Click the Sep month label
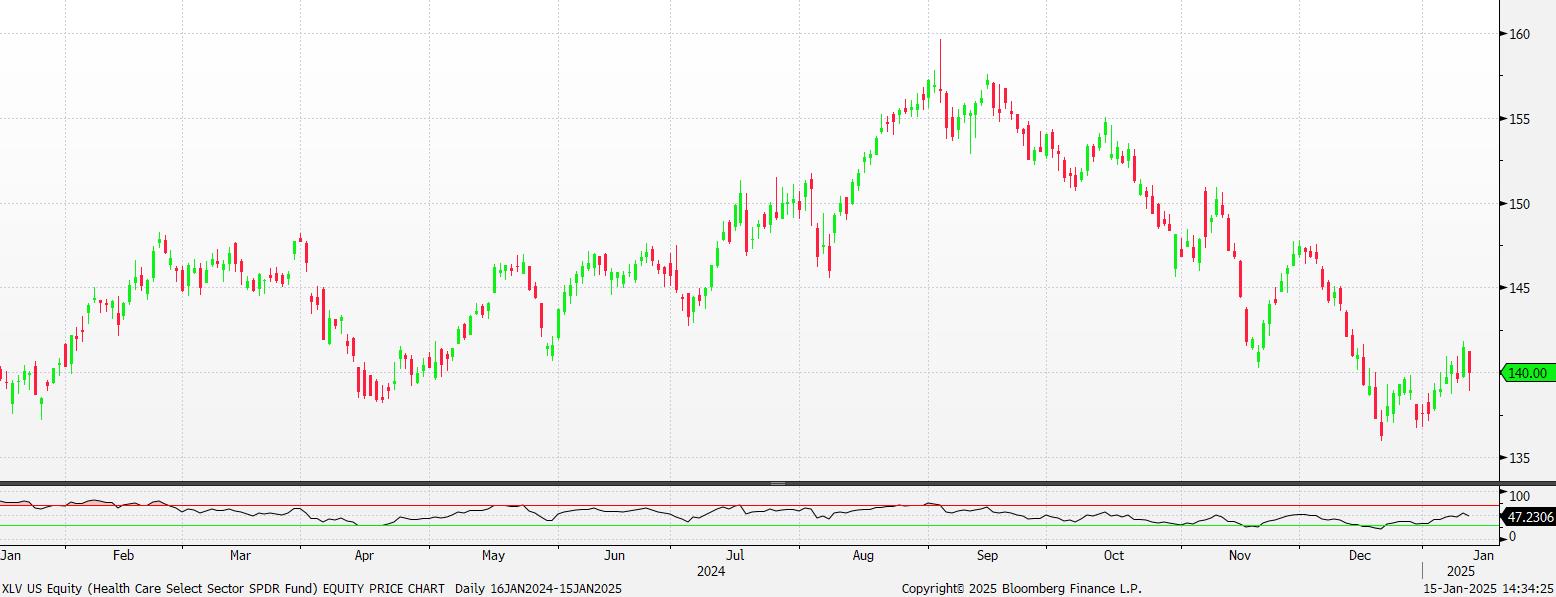Viewport: 1556px width, 597px height. 987,555
